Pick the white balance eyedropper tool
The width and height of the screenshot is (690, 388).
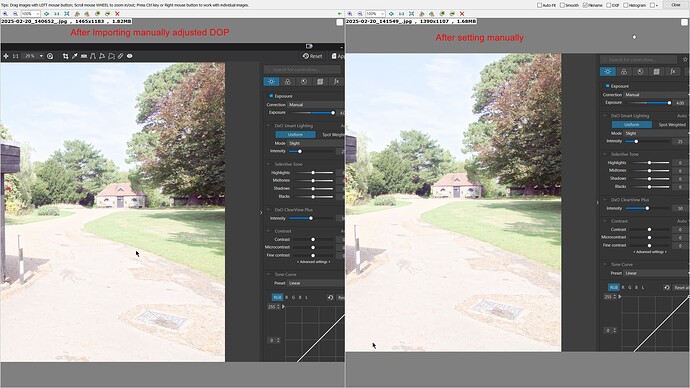coord(74,56)
